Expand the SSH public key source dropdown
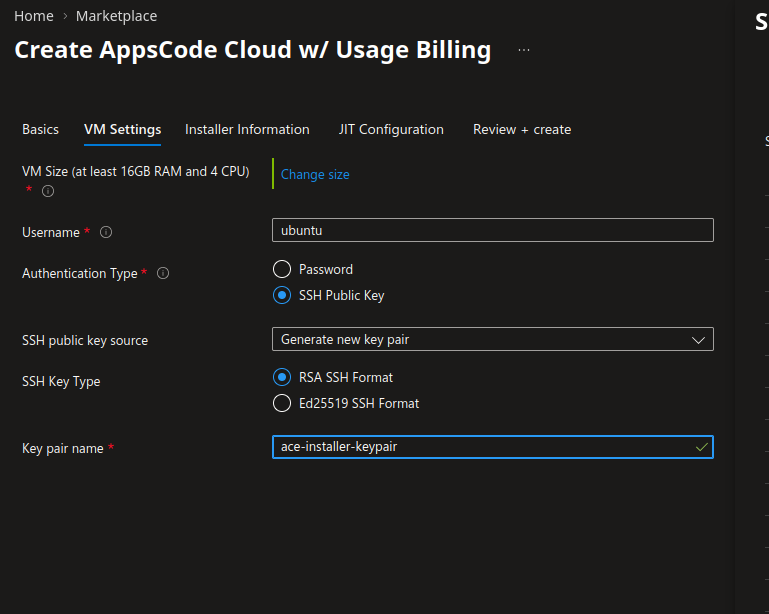This screenshot has height=614, width=769. (492, 339)
